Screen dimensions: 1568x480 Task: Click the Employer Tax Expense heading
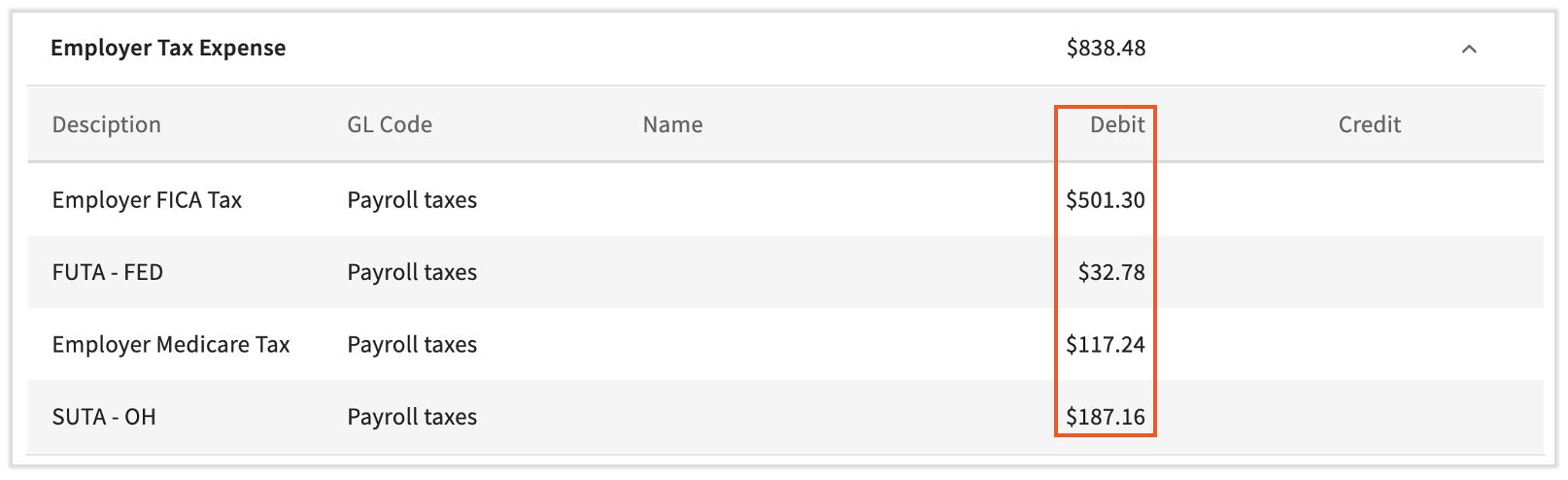[x=168, y=49]
